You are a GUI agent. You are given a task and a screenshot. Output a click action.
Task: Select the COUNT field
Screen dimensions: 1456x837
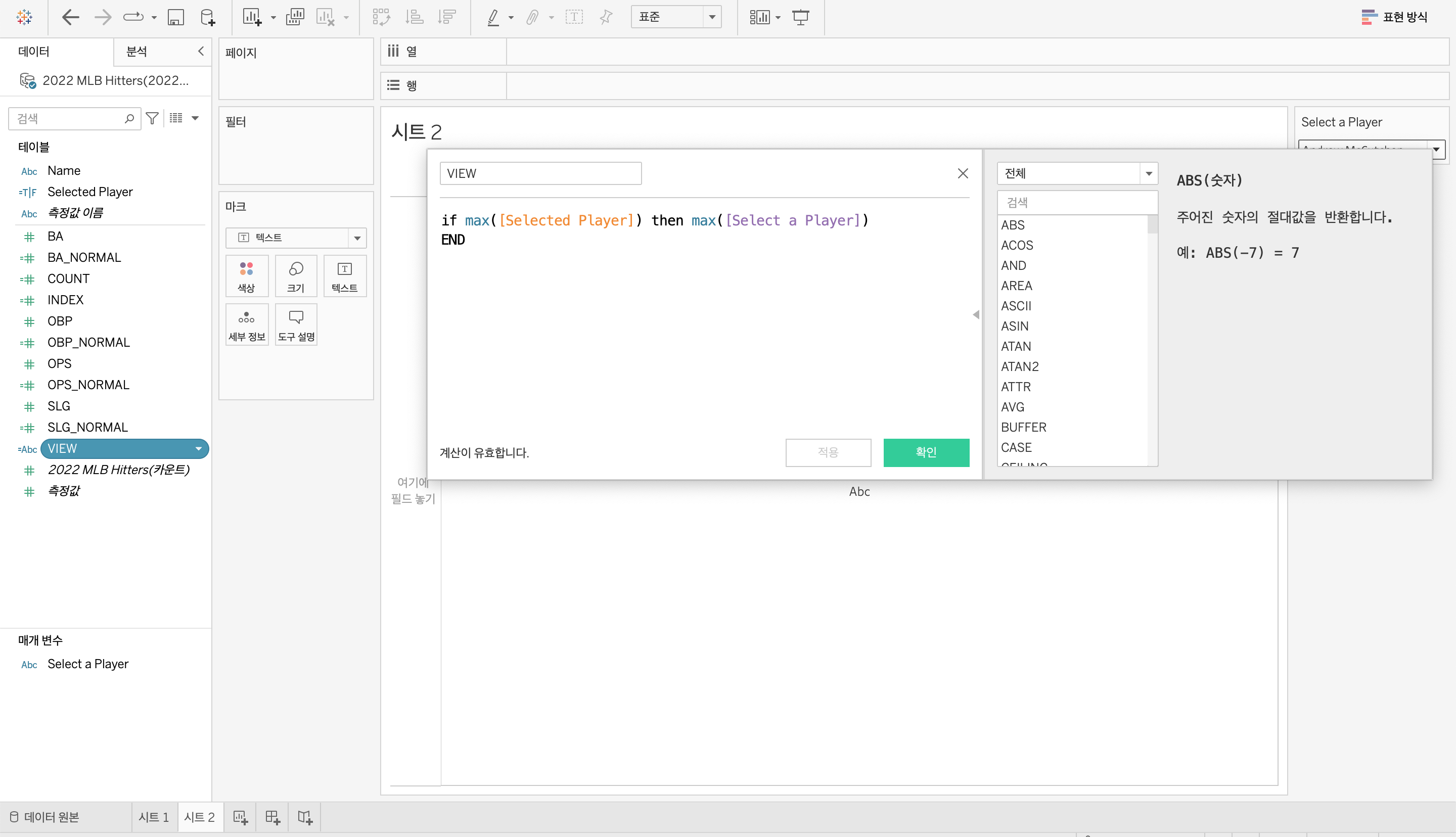(x=68, y=278)
